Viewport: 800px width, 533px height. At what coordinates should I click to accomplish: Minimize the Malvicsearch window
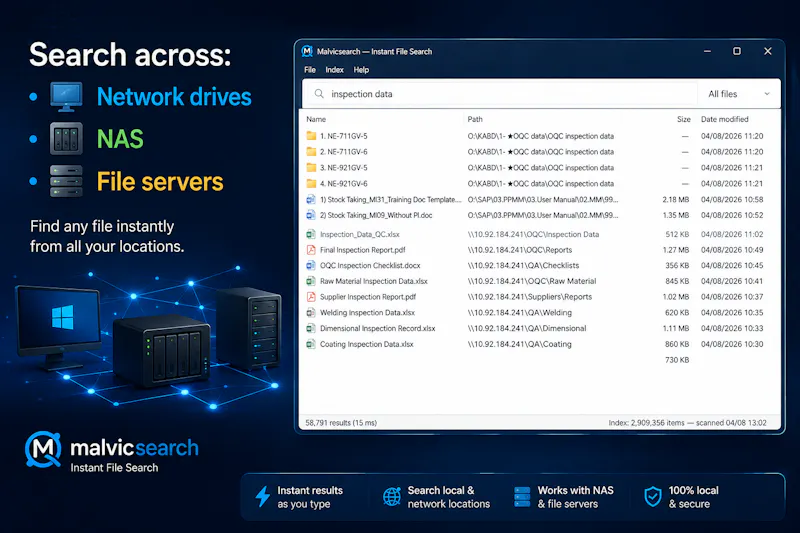(x=707, y=51)
